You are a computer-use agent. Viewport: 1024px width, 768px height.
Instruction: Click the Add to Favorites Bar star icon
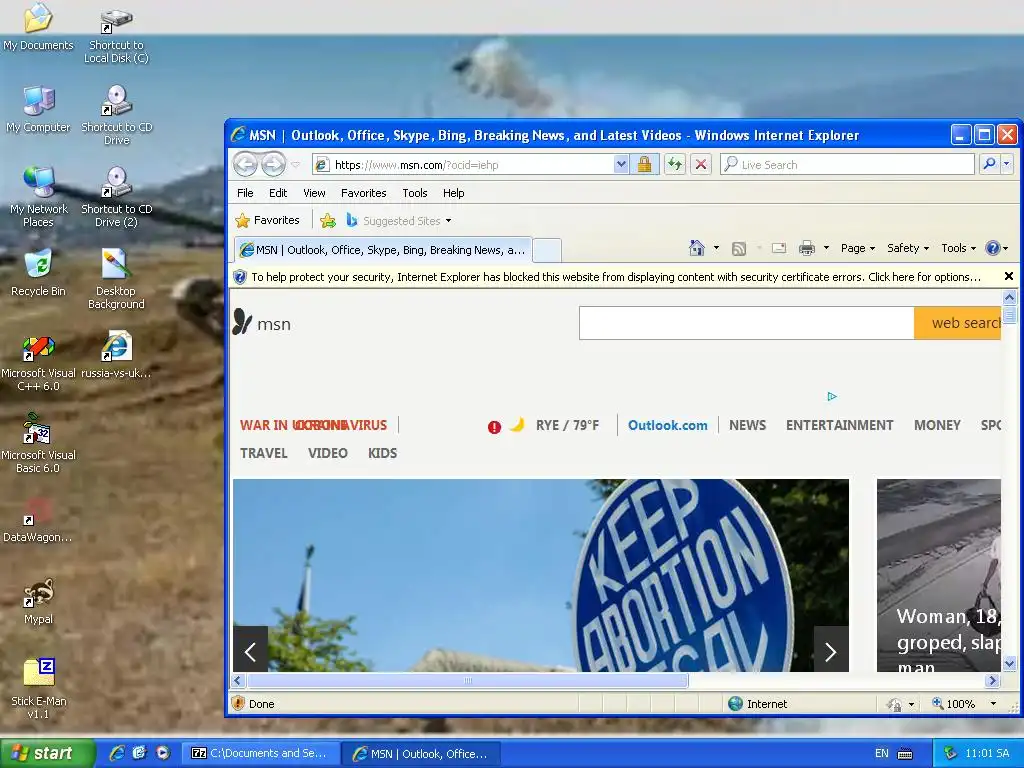pos(328,221)
